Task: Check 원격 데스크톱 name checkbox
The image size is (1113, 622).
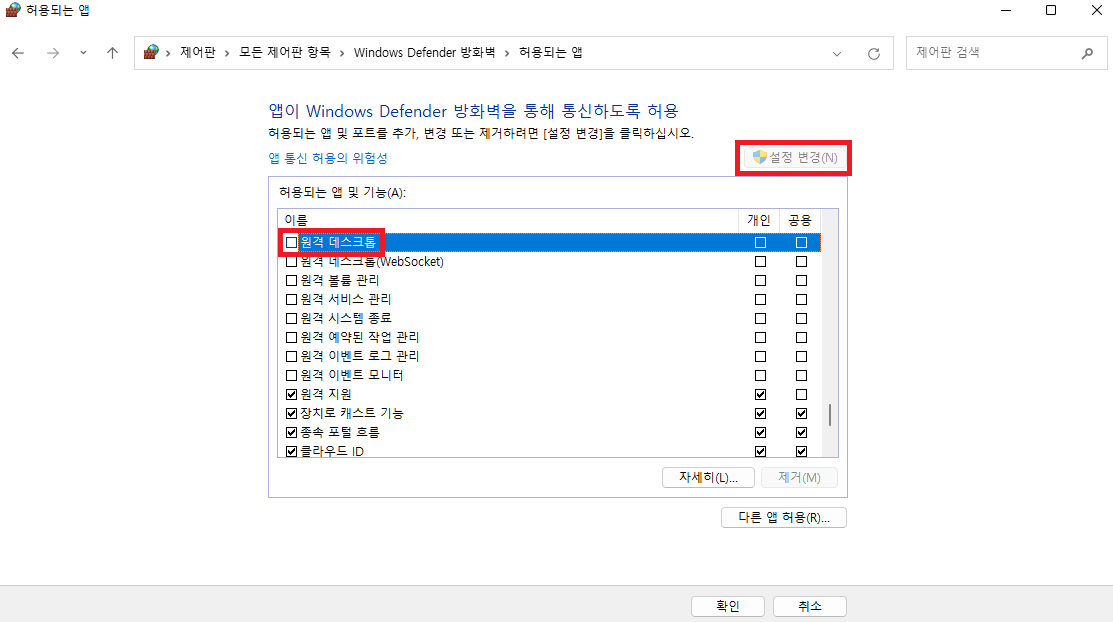Action: [291, 243]
